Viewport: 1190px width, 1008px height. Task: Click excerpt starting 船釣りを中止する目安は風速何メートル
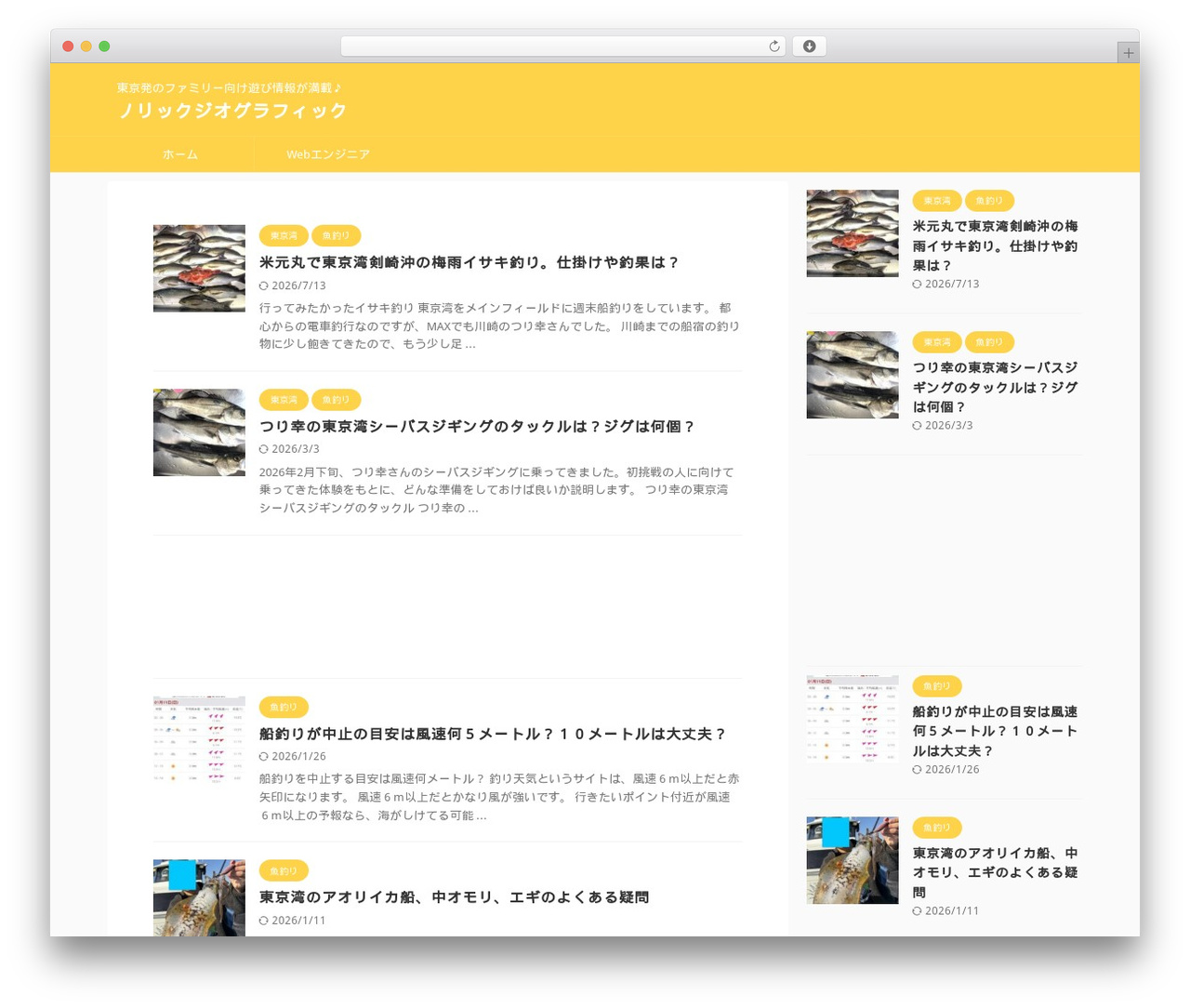coord(500,797)
